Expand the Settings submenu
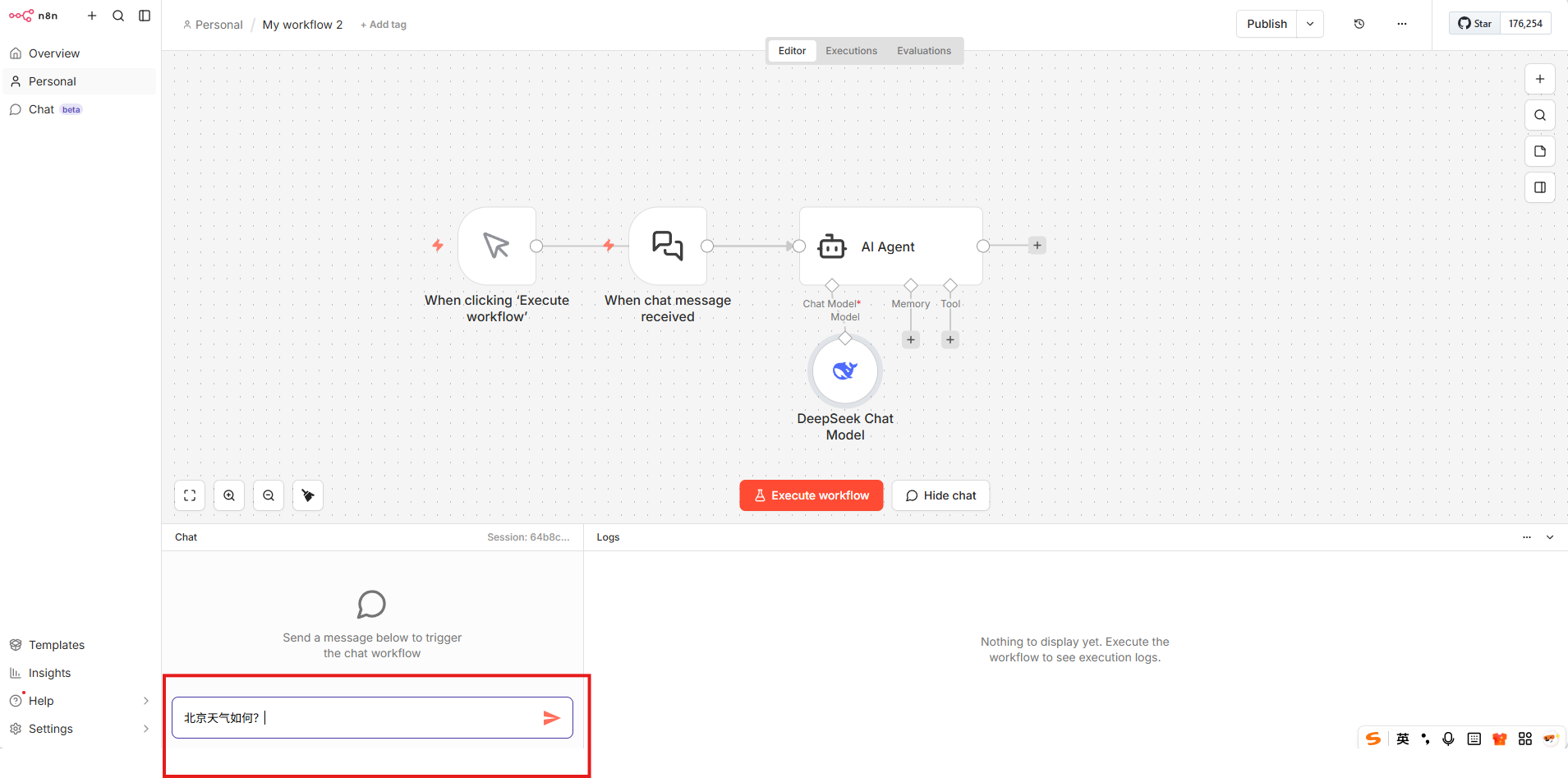The width and height of the screenshot is (1568, 778). tap(146, 729)
